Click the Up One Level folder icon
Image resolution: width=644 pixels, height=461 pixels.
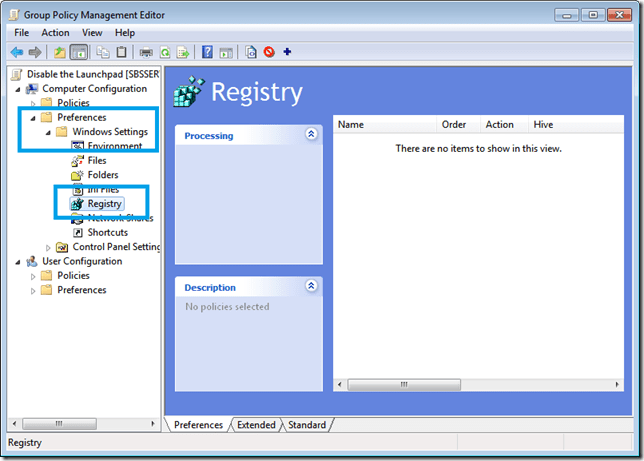60,52
